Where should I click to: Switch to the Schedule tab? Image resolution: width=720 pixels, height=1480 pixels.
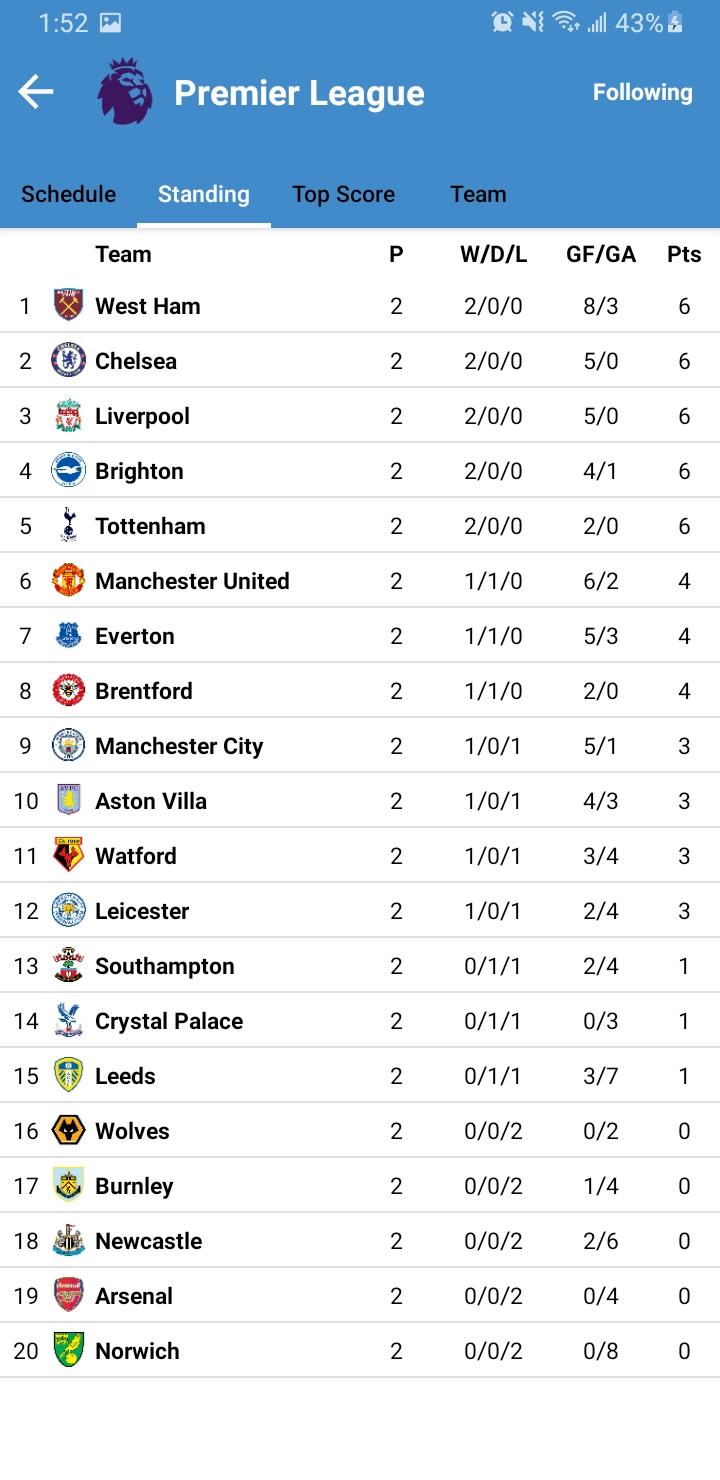tap(68, 194)
